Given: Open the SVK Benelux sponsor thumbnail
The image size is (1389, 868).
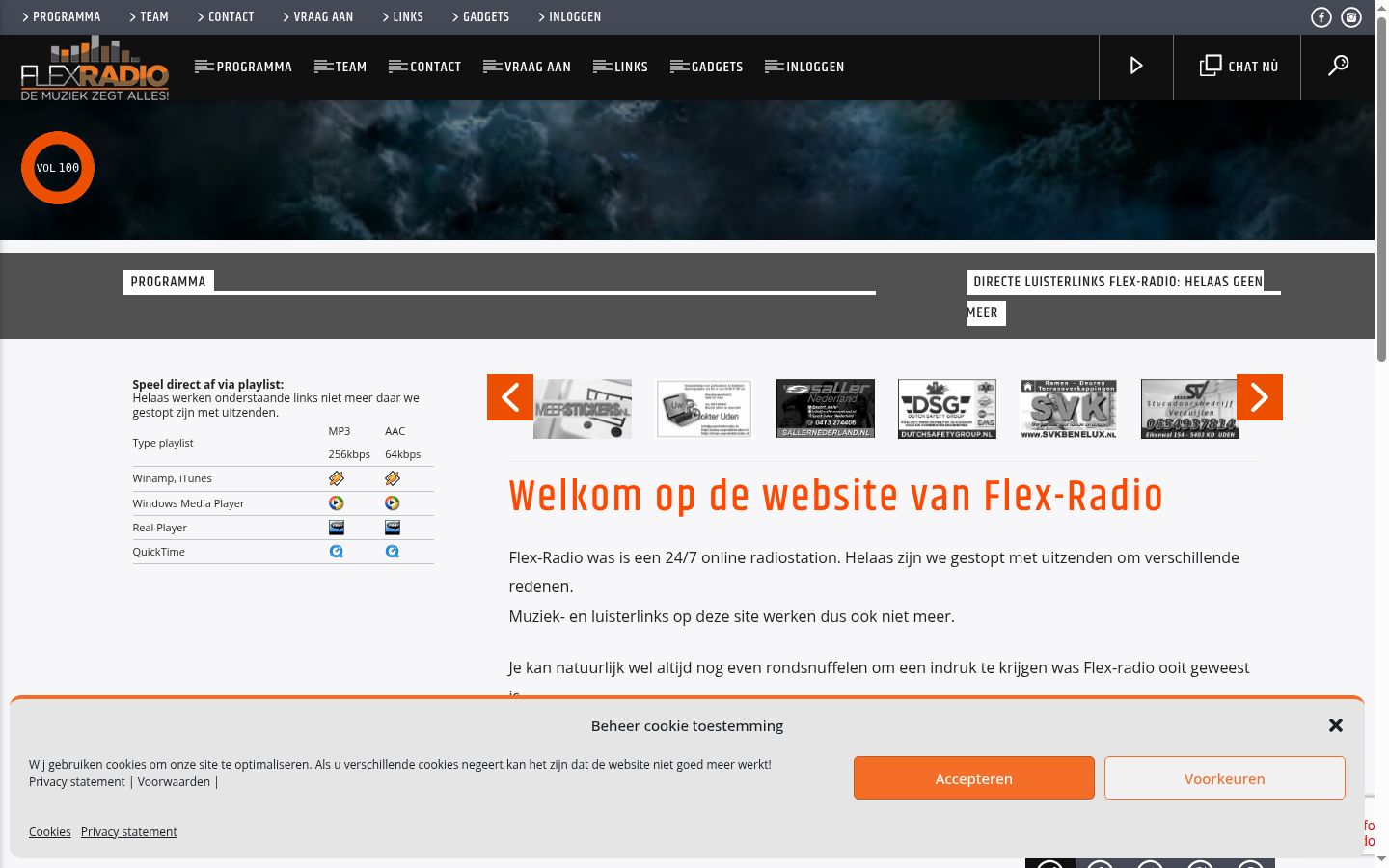Looking at the screenshot, I should pyautogui.click(x=1069, y=409).
